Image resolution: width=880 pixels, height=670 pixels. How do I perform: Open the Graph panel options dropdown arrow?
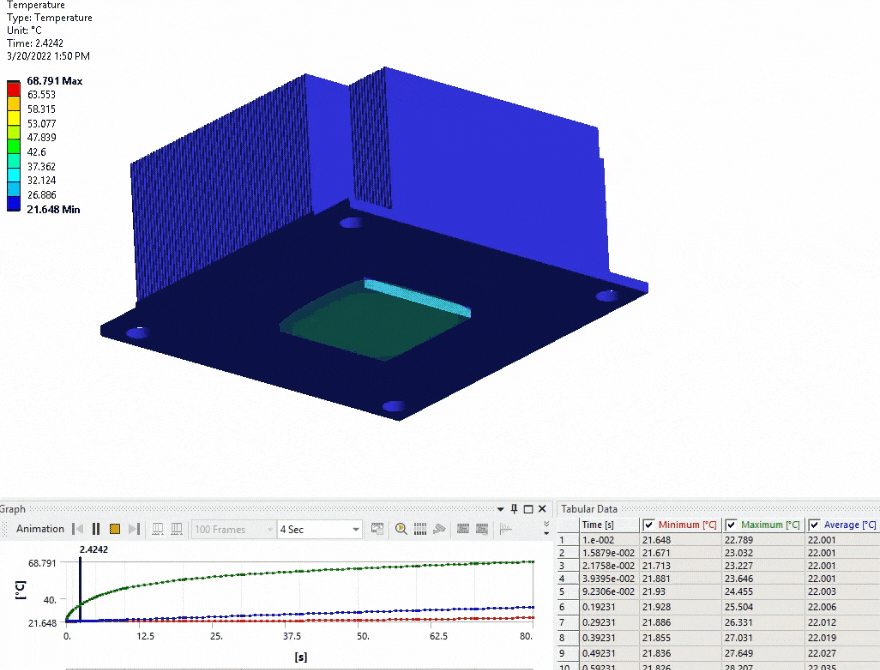(x=500, y=509)
